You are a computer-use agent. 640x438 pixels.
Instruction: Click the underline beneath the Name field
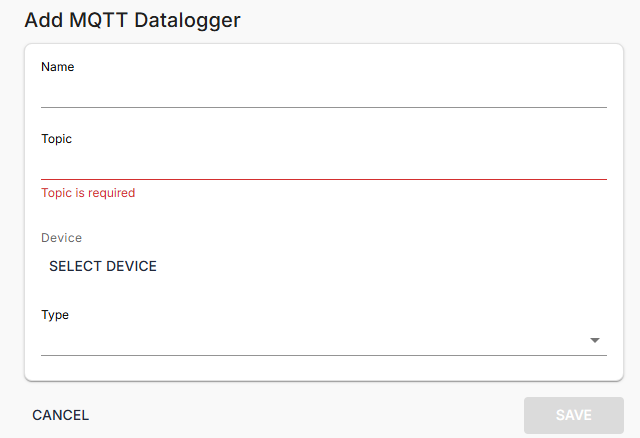[x=323, y=106]
